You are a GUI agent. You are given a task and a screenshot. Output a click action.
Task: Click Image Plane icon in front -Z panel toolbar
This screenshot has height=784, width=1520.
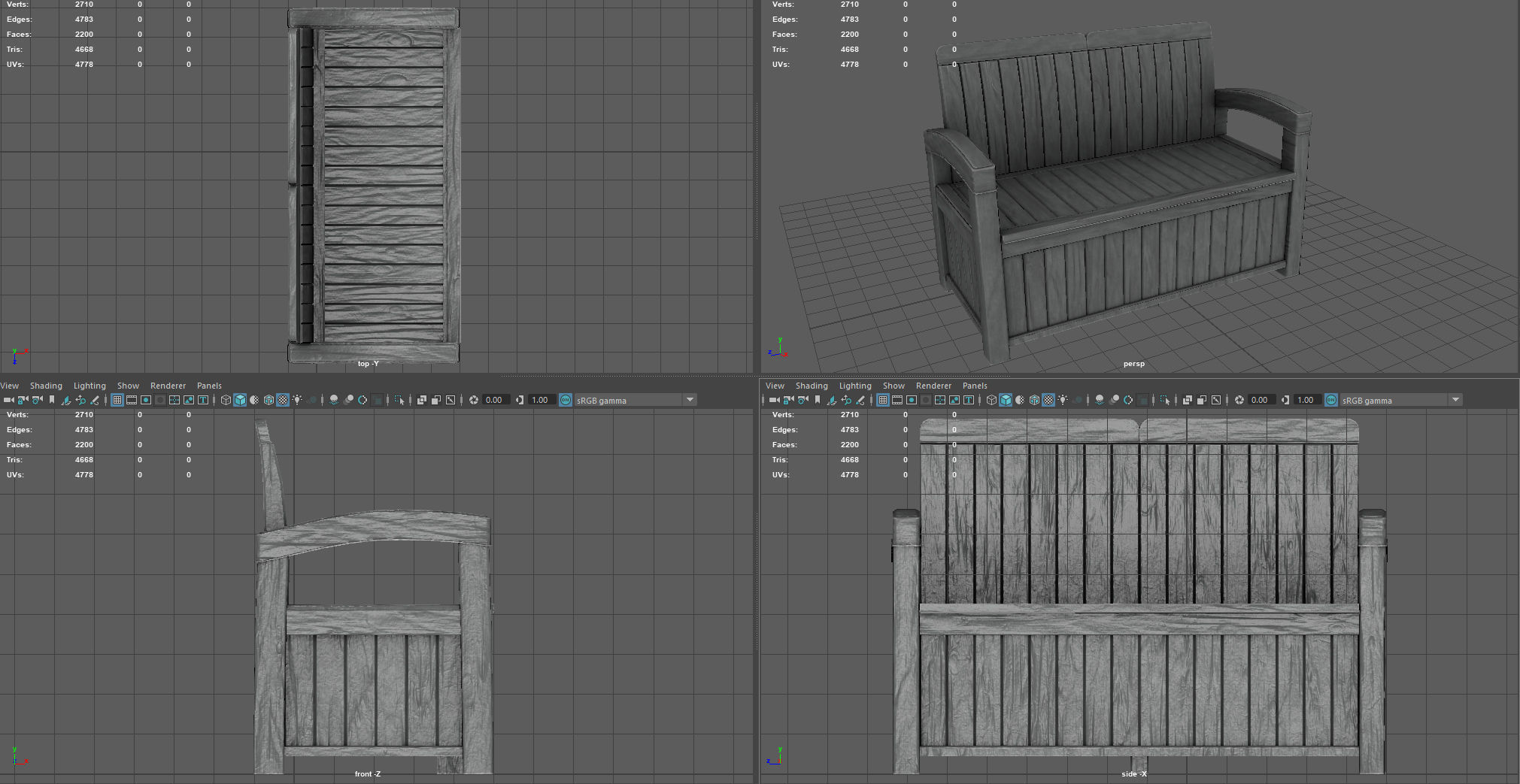point(66,400)
